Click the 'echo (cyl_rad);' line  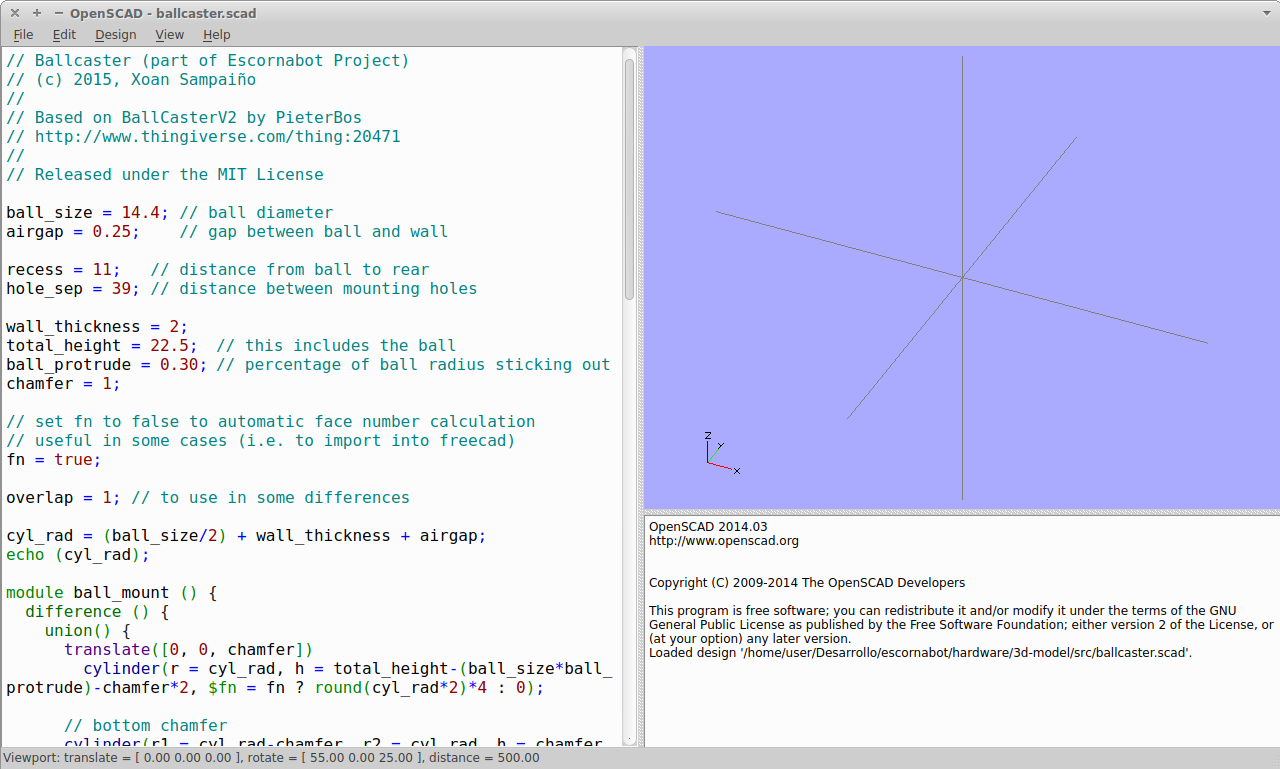78,555
